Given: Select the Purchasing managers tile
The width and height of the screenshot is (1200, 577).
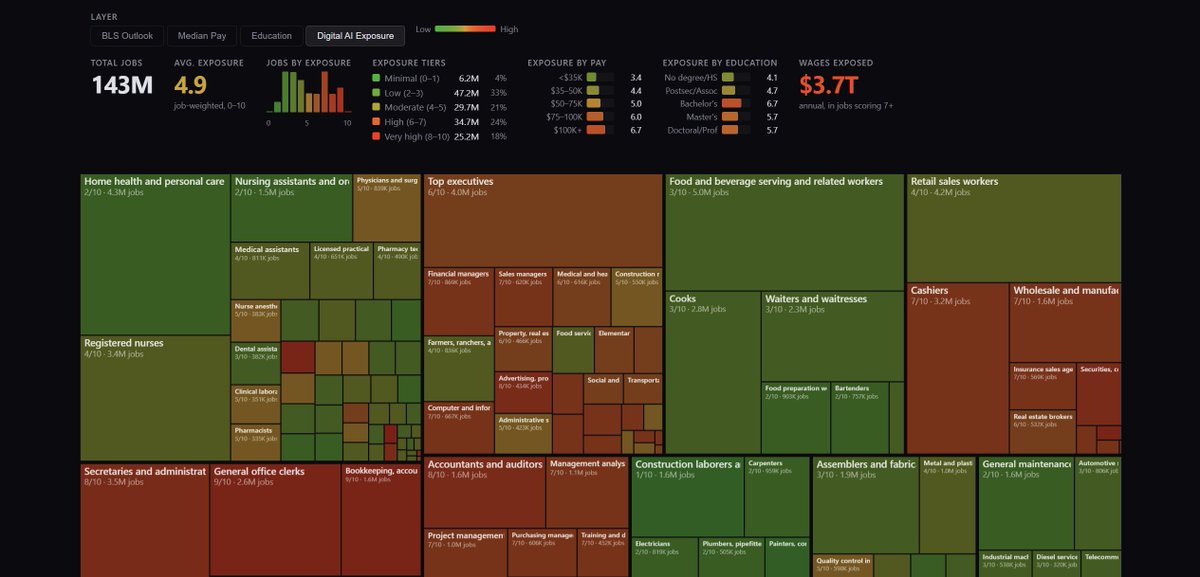Looking at the screenshot, I should (x=541, y=553).
